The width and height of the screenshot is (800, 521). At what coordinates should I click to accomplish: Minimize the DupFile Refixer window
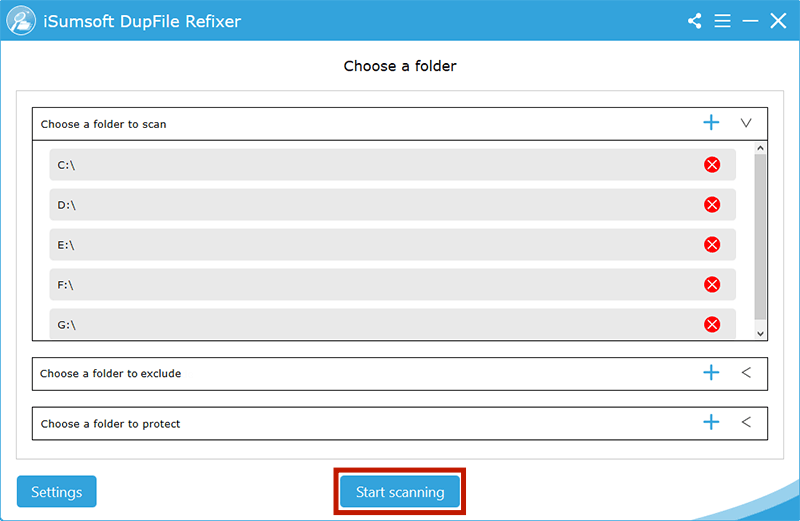coord(750,21)
